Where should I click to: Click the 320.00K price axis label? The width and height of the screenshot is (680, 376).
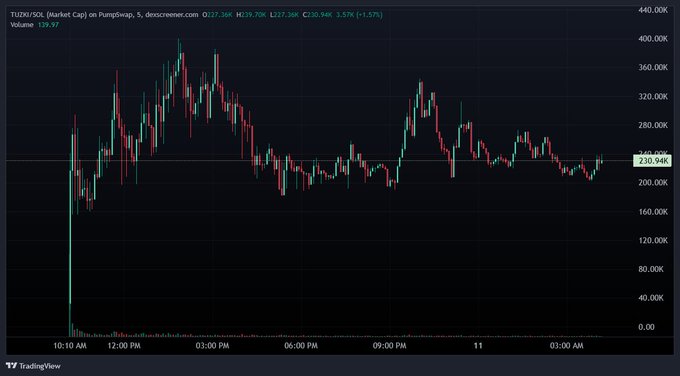pyautogui.click(x=653, y=96)
